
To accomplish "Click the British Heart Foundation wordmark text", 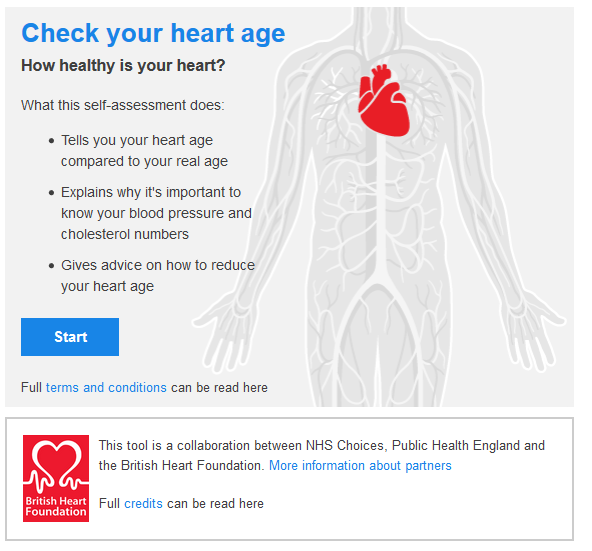I will (56, 506).
